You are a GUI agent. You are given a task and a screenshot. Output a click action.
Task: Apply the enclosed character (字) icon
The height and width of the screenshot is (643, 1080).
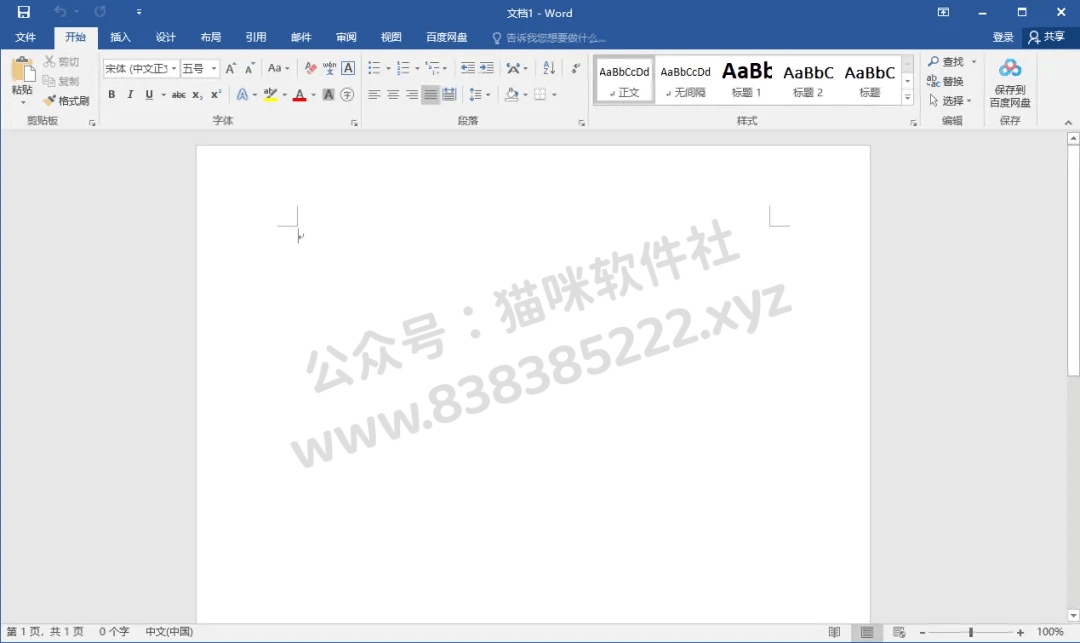(x=347, y=94)
